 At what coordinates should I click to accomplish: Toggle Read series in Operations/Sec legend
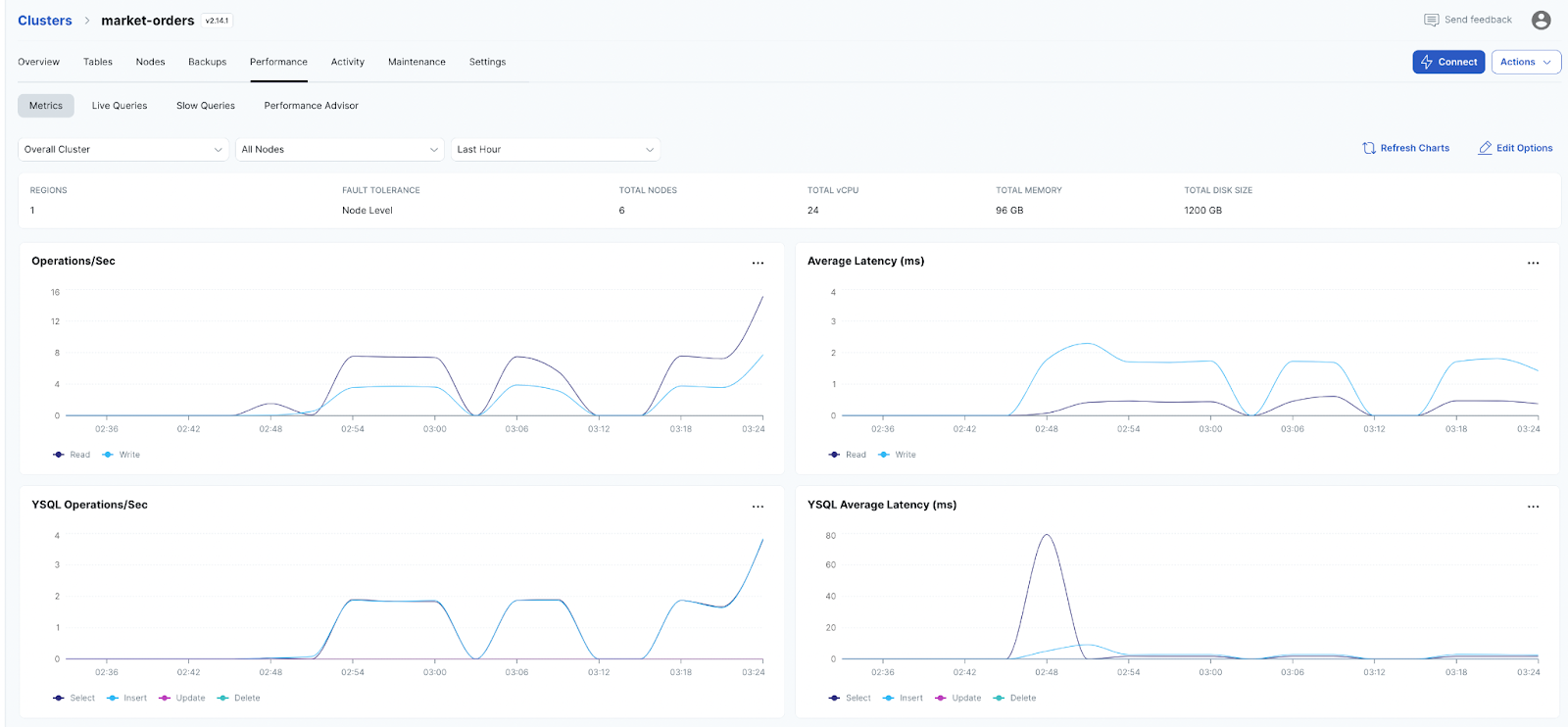(x=72, y=455)
